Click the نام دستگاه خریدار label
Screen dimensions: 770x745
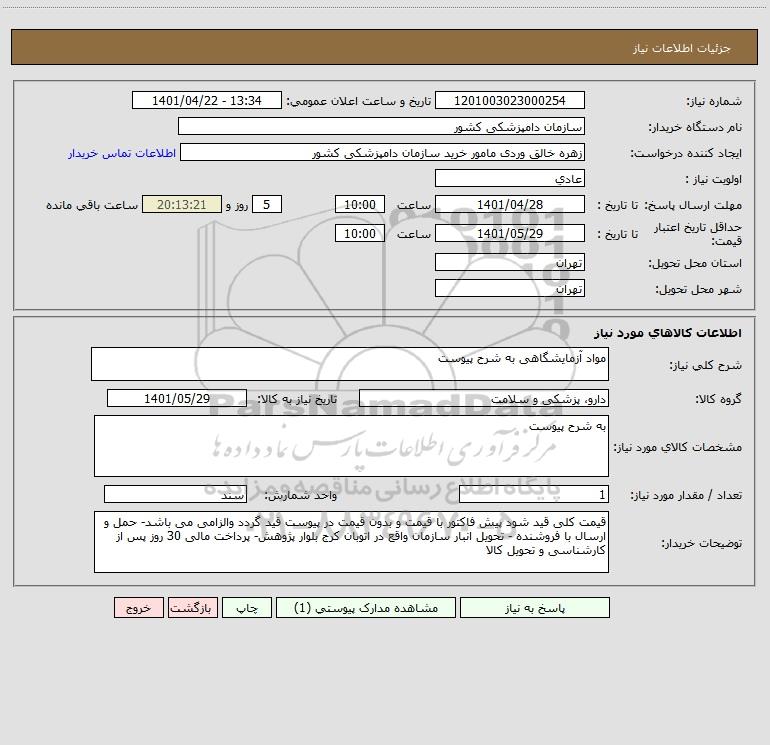695,127
